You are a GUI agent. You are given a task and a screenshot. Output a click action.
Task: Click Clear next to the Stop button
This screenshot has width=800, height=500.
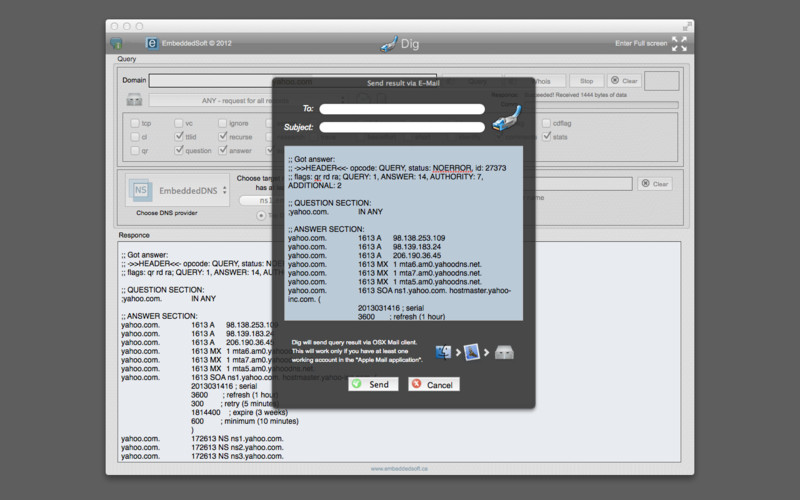click(624, 81)
